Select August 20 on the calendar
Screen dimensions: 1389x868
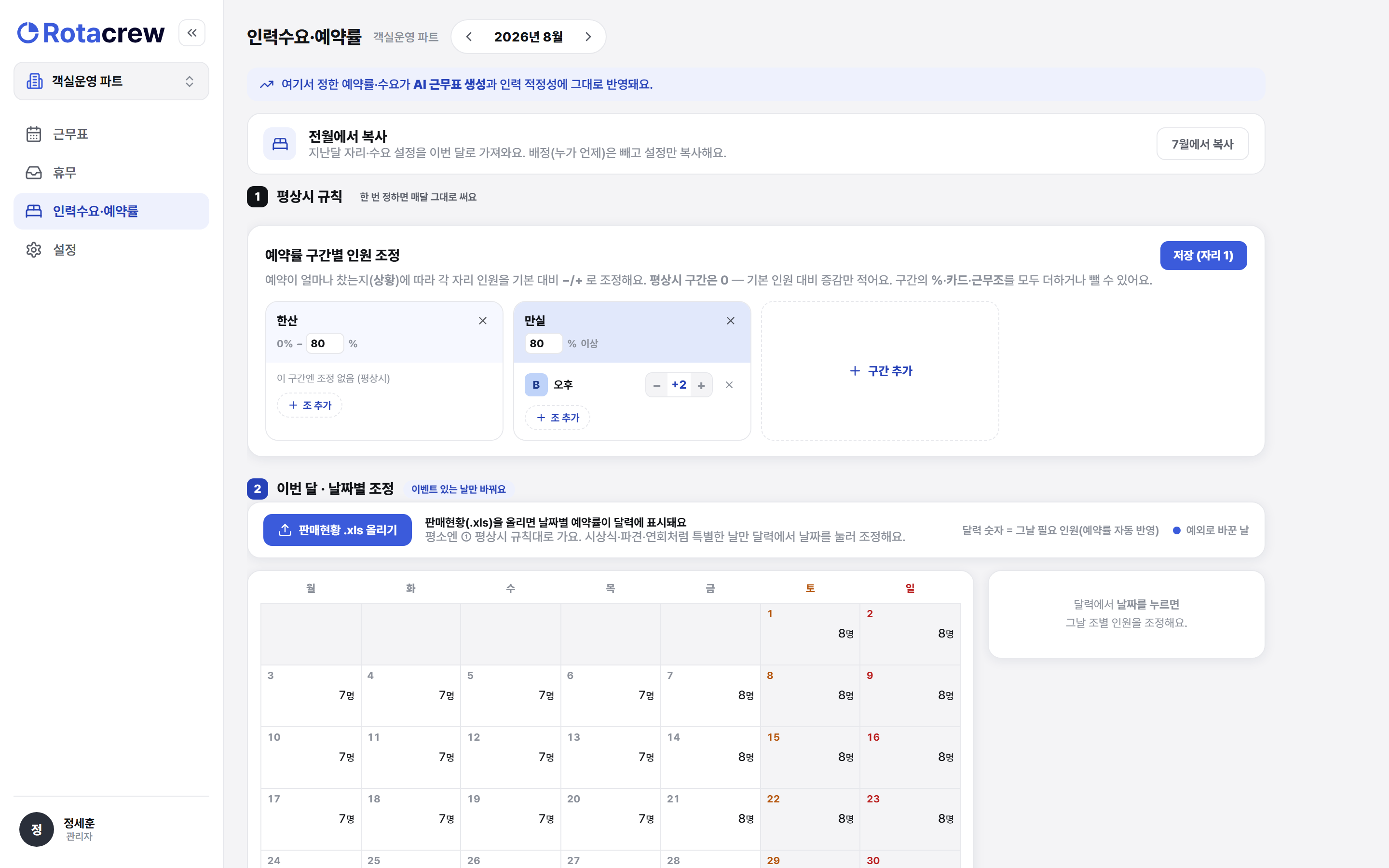tap(610, 819)
